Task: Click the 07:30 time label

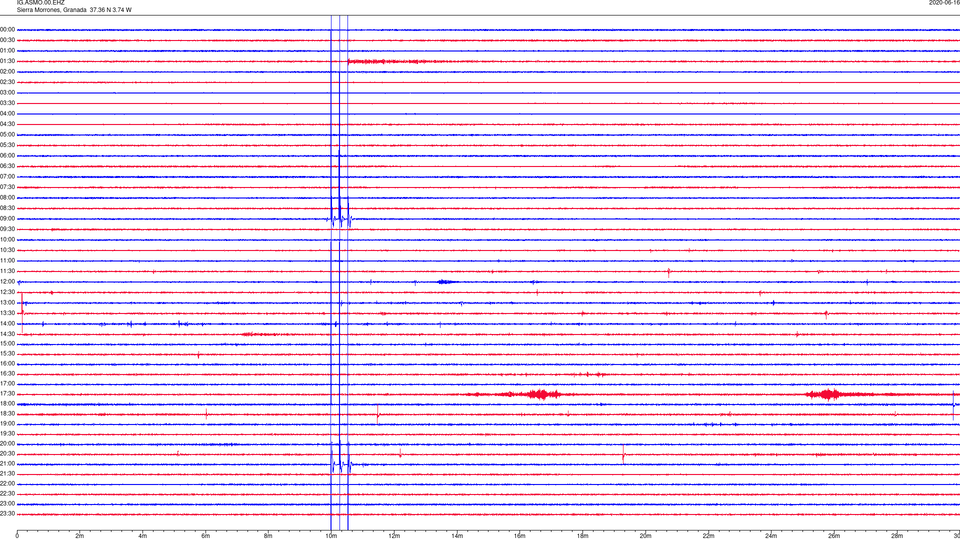Action: pos(7,187)
